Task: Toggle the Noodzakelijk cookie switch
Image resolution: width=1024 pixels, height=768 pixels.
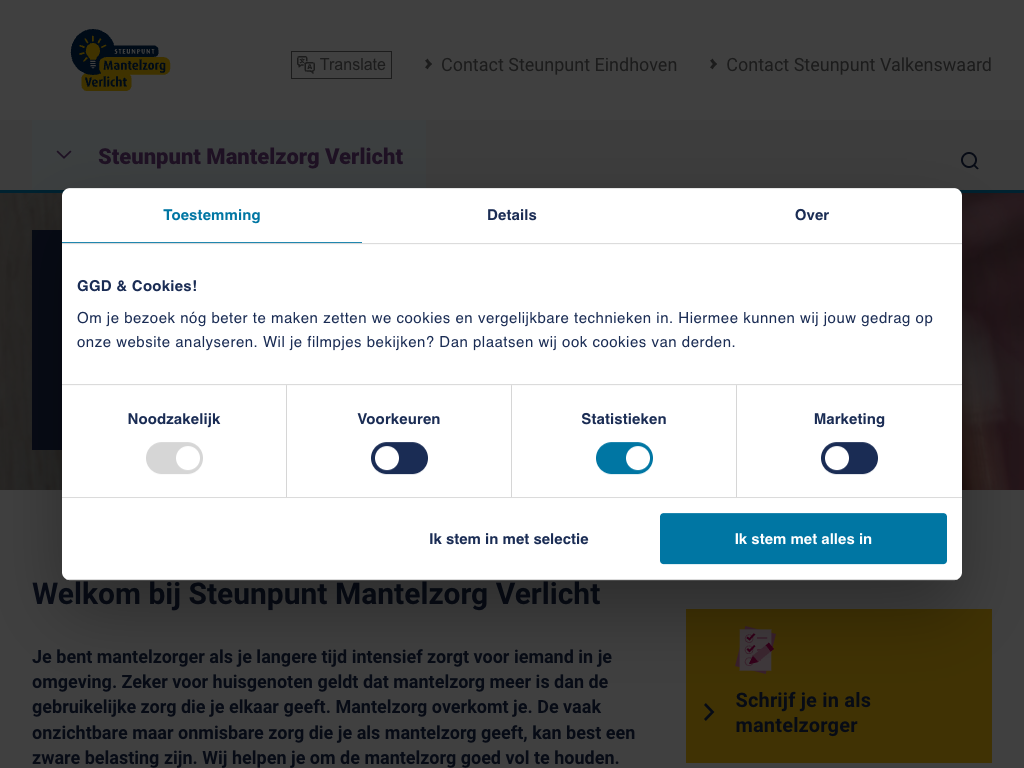Action: 174,459
